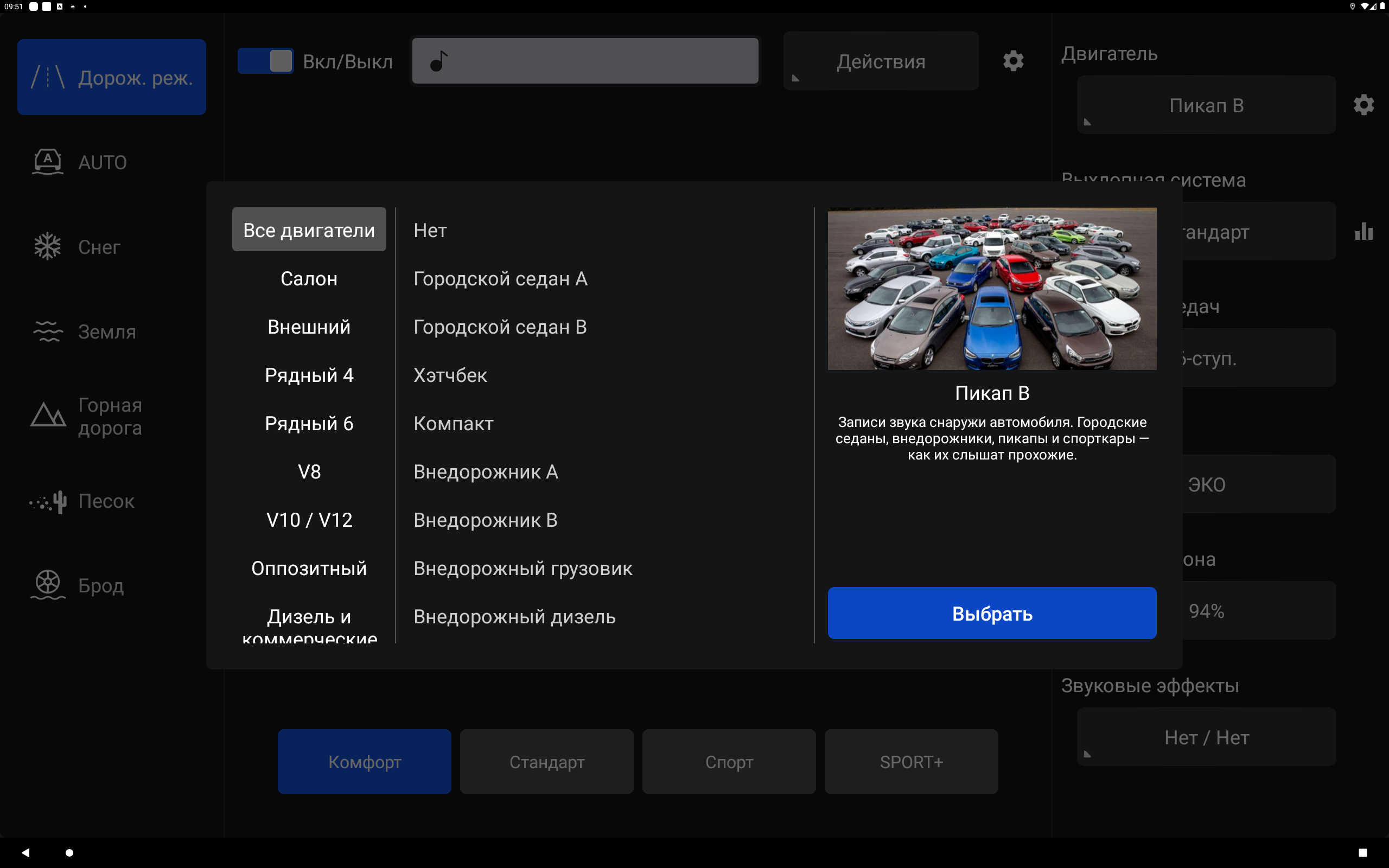This screenshot has width=1389, height=868.
Task: Open the ЭКО dropdown
Action: tap(1259, 484)
